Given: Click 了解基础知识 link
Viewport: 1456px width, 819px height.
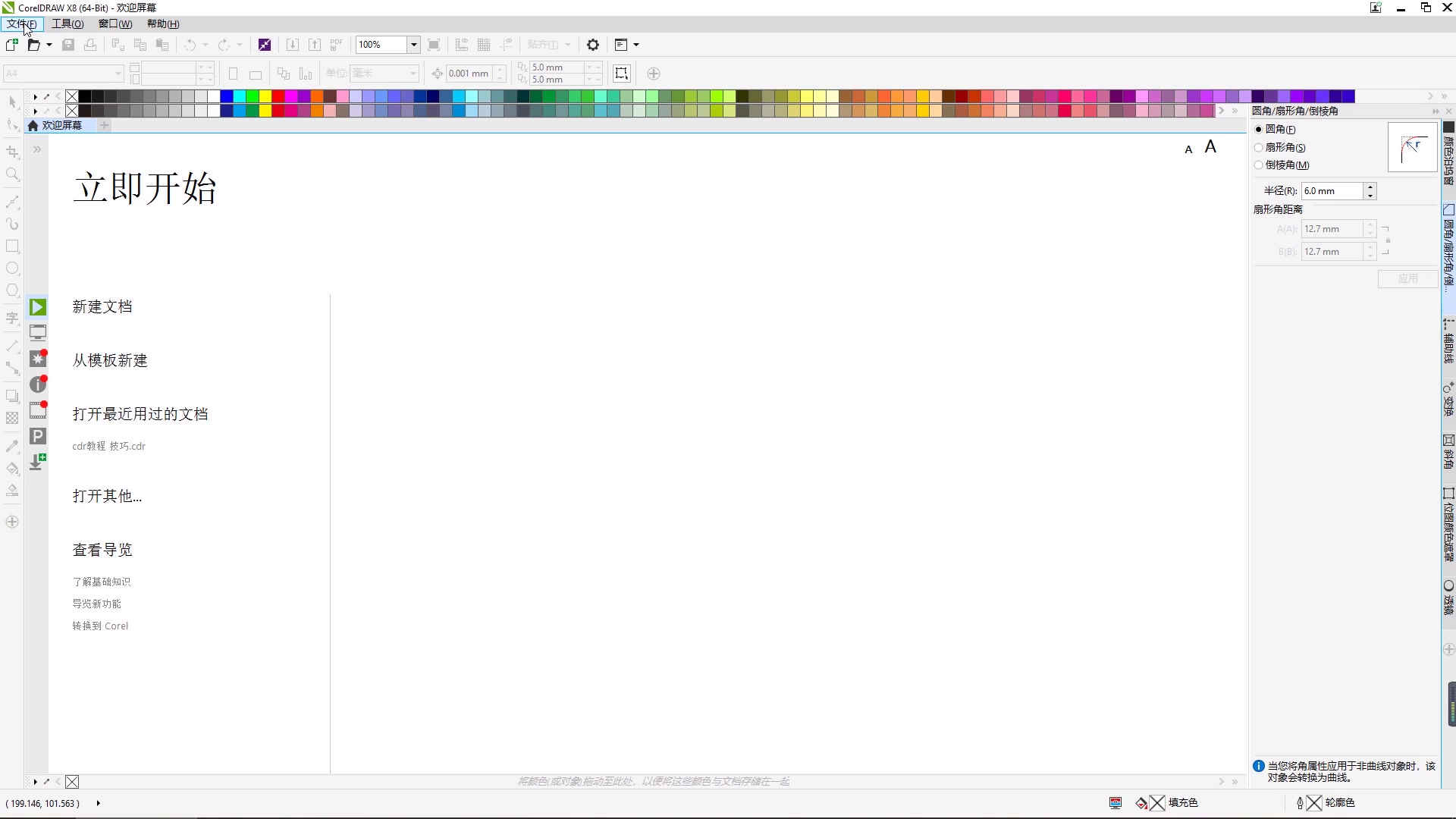Looking at the screenshot, I should [102, 582].
